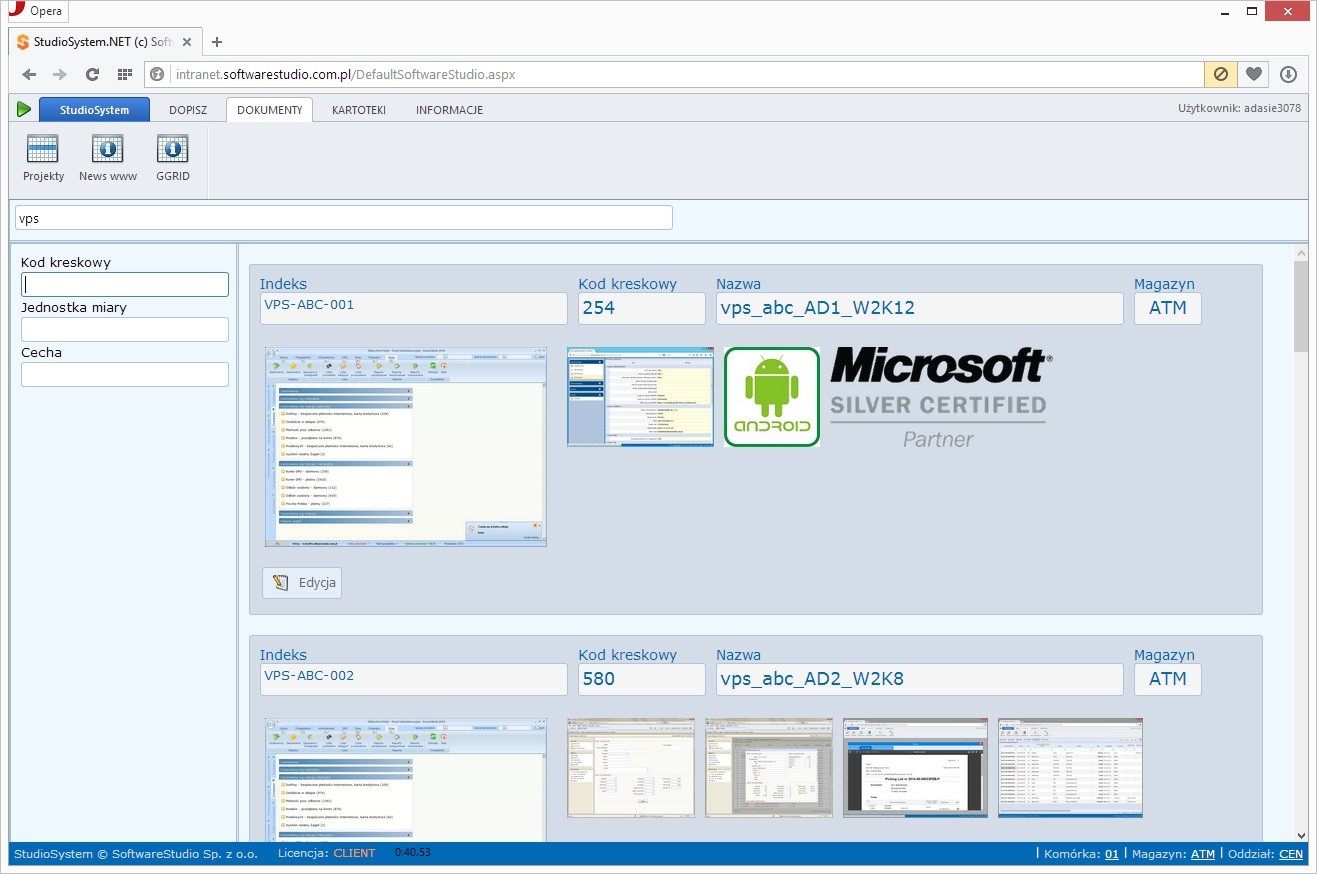Switch to the DOPISZ tab

point(188,110)
